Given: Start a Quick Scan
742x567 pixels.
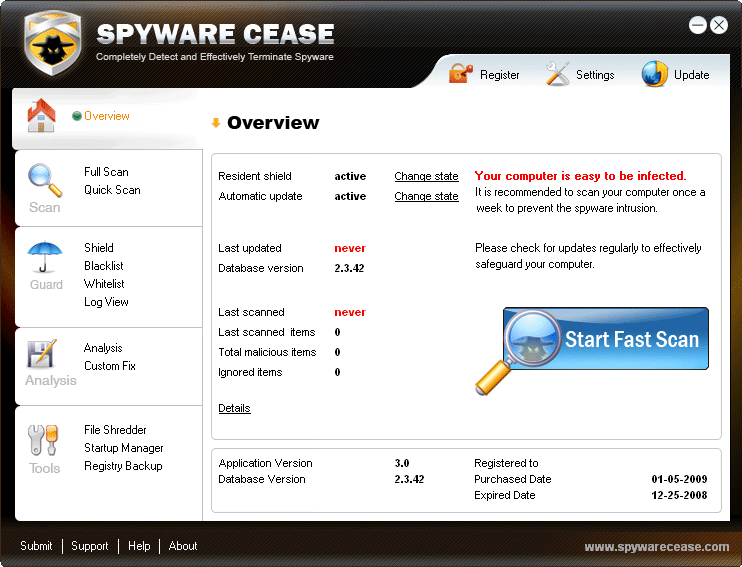Looking at the screenshot, I should (112, 190).
